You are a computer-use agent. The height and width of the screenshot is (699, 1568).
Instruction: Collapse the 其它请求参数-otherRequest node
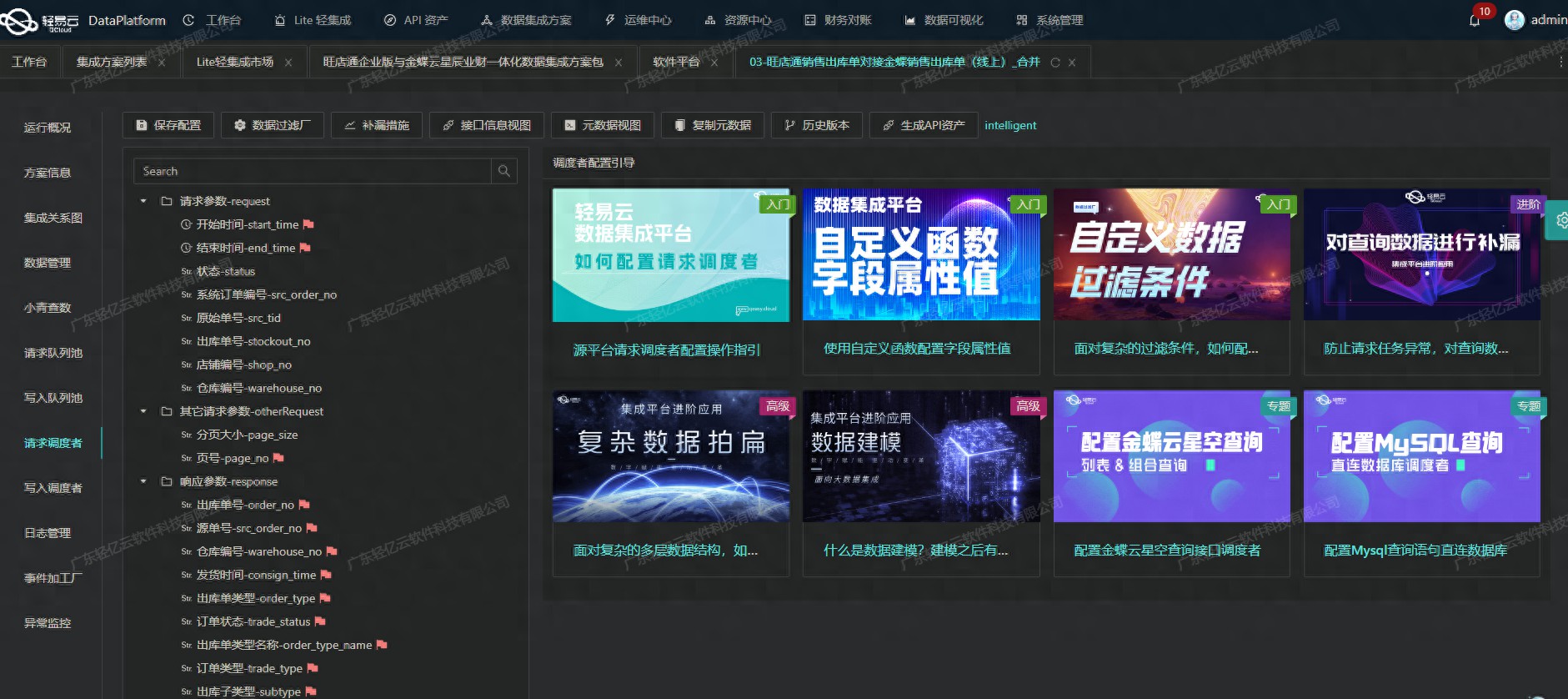tap(143, 411)
